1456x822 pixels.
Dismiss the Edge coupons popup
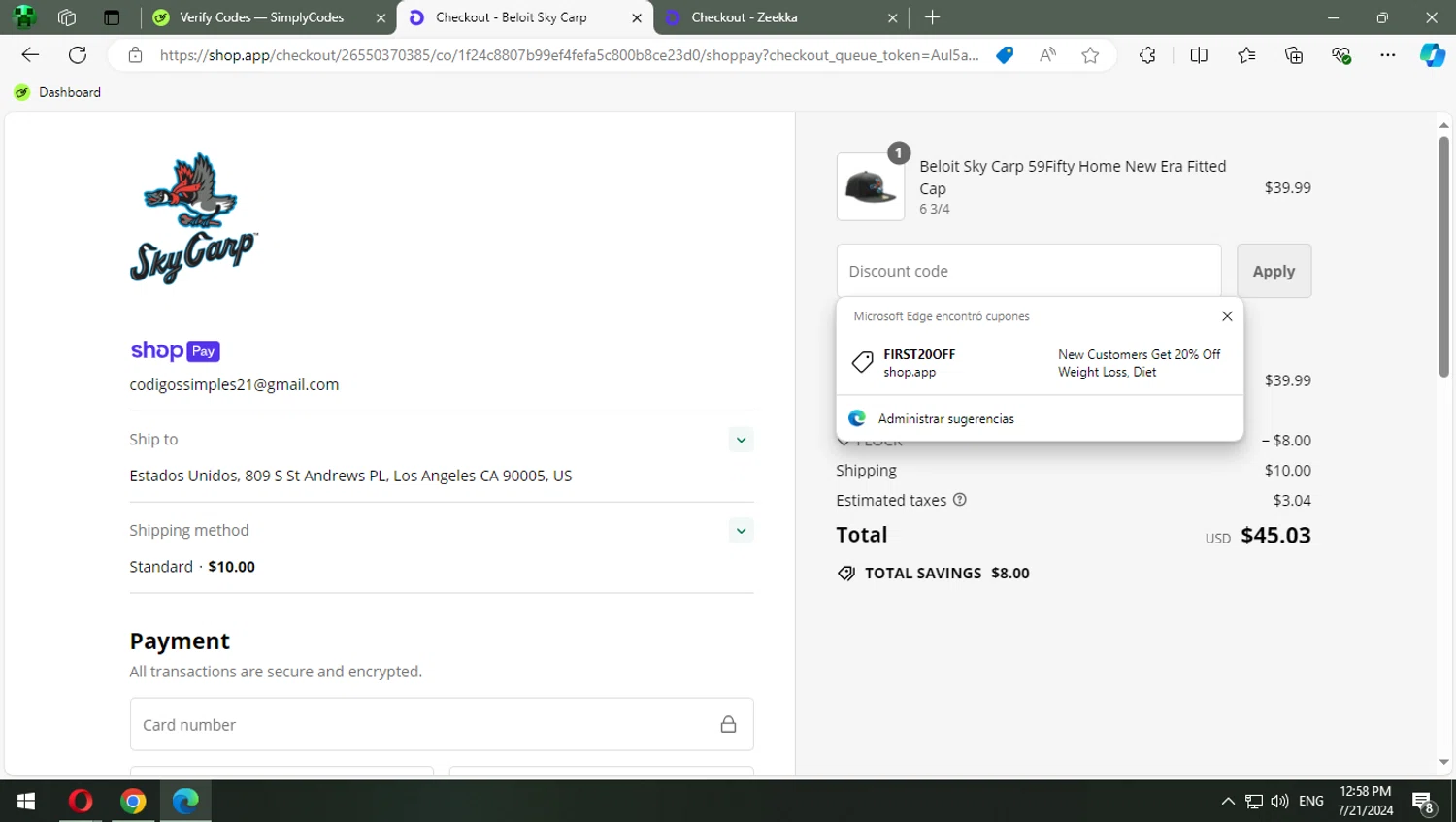1227,316
